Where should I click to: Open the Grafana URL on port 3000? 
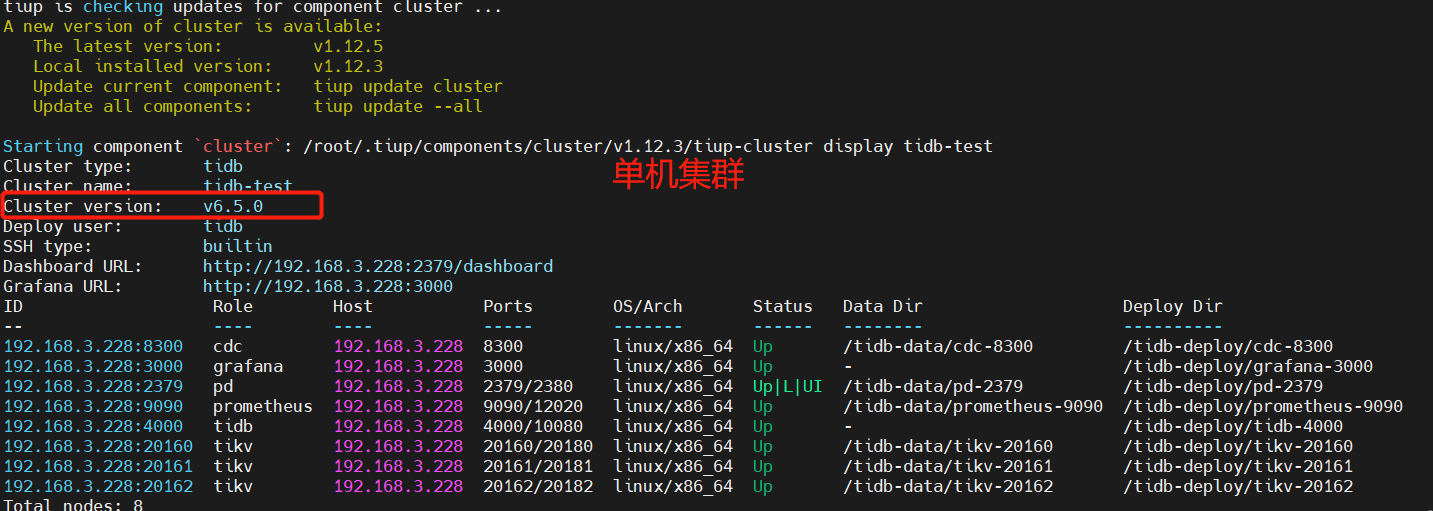327,286
